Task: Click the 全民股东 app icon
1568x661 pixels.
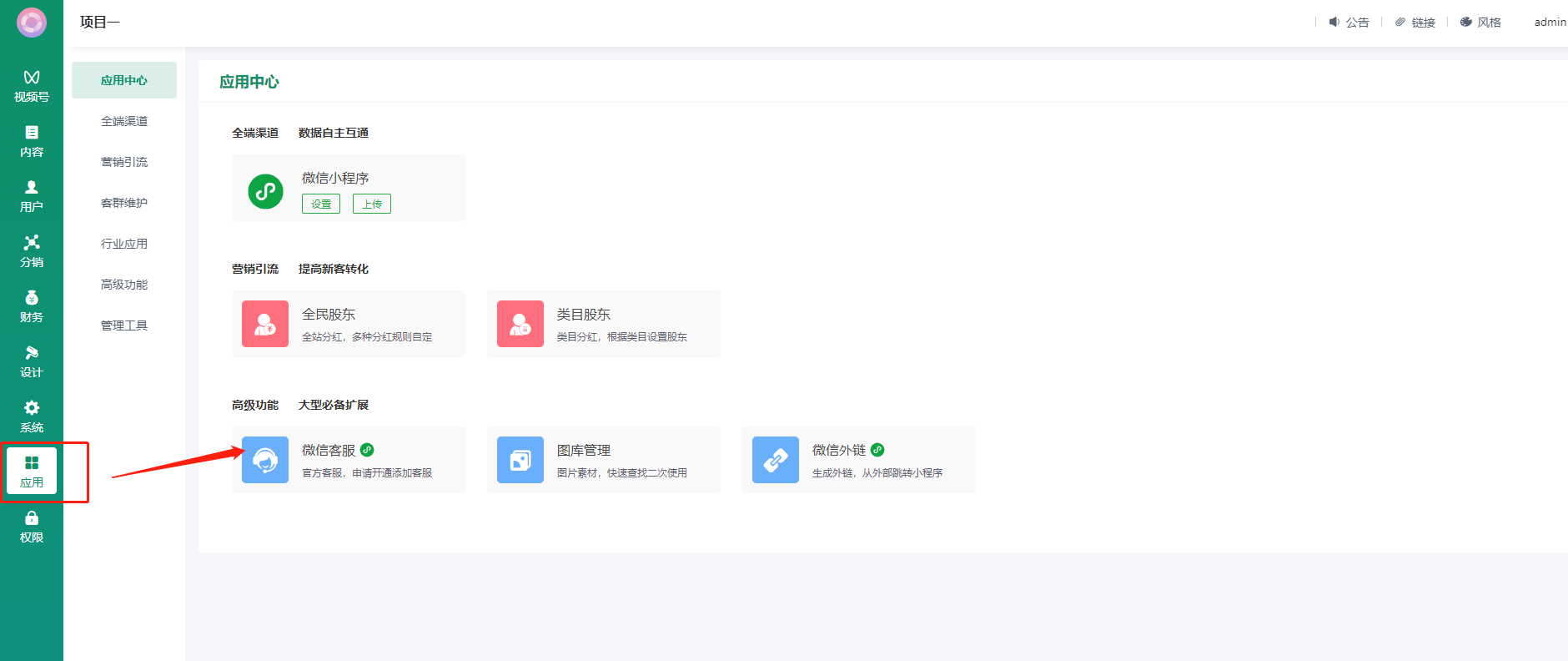Action: click(265, 324)
